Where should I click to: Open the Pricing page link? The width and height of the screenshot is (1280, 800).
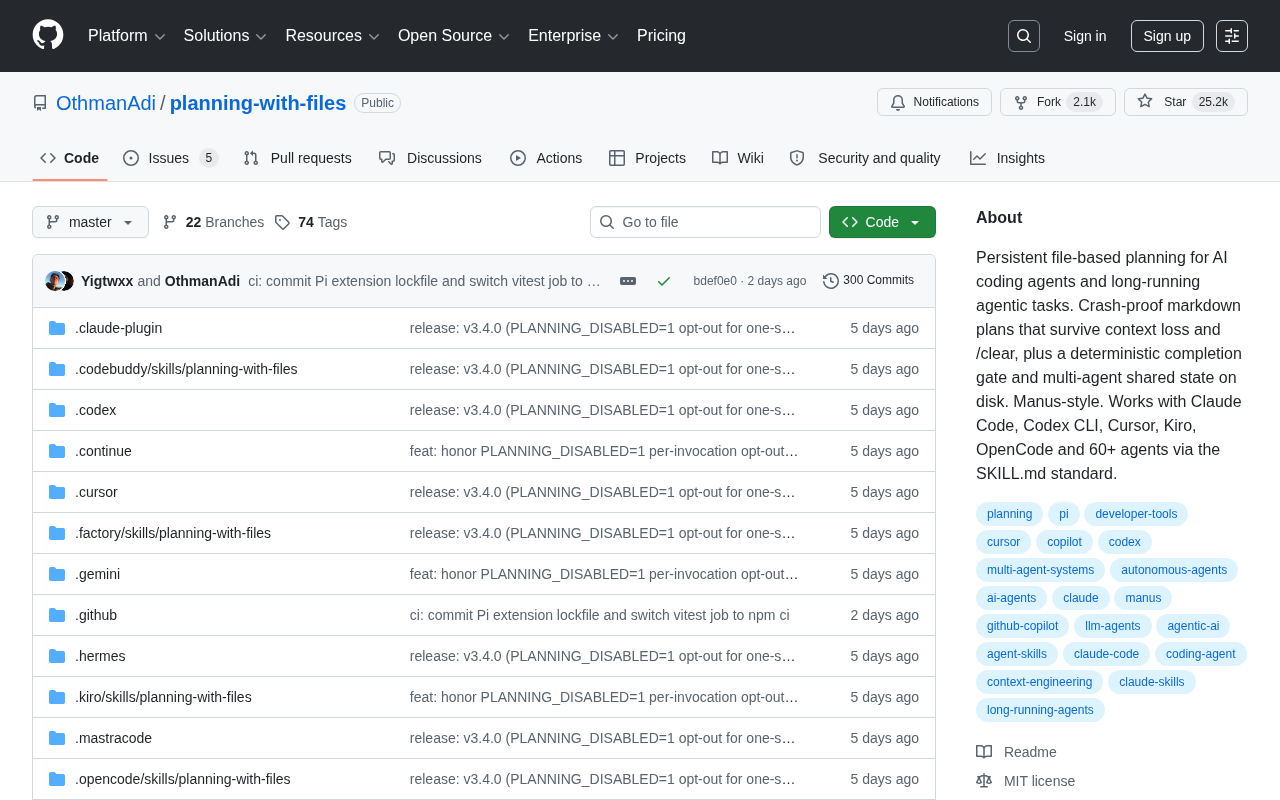coord(661,36)
